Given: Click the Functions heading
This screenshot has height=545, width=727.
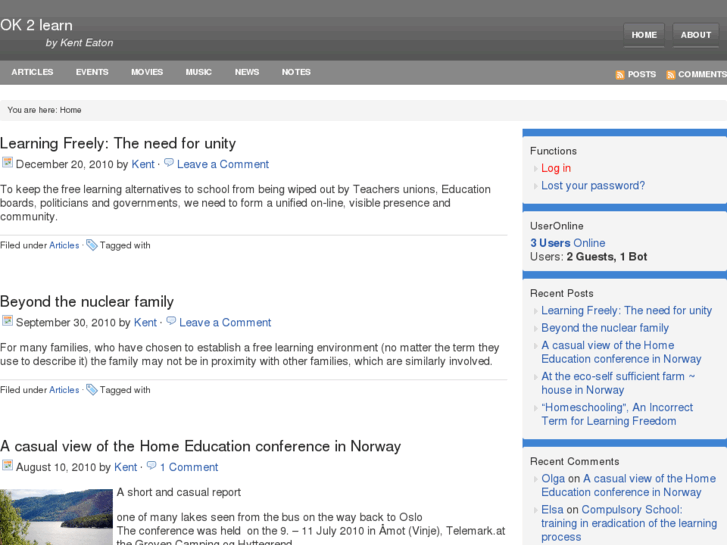Looking at the screenshot, I should tap(553, 151).
